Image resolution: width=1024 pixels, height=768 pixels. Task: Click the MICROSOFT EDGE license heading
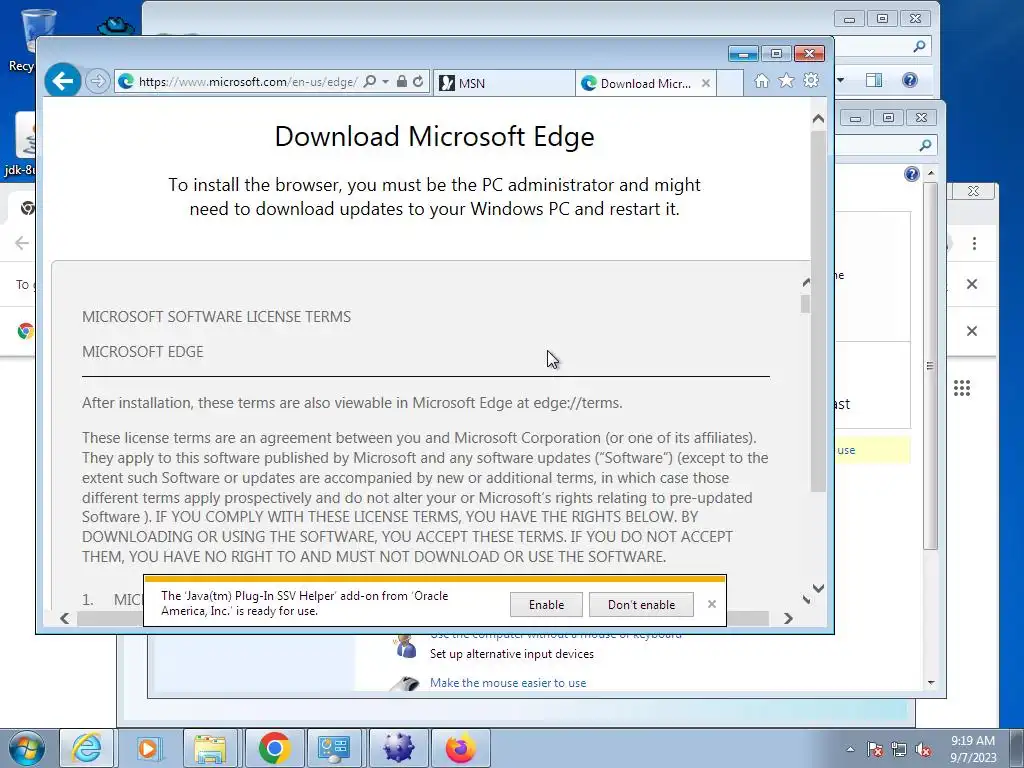142,352
